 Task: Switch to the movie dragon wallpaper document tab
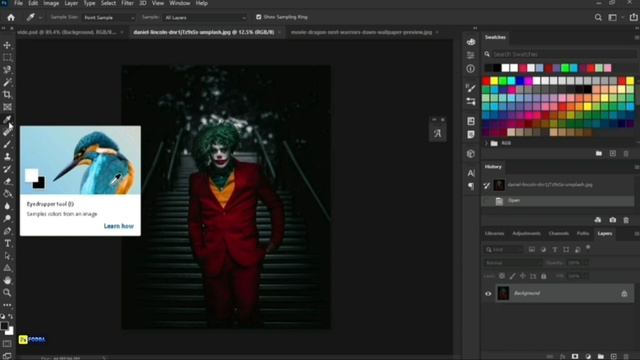pos(361,32)
